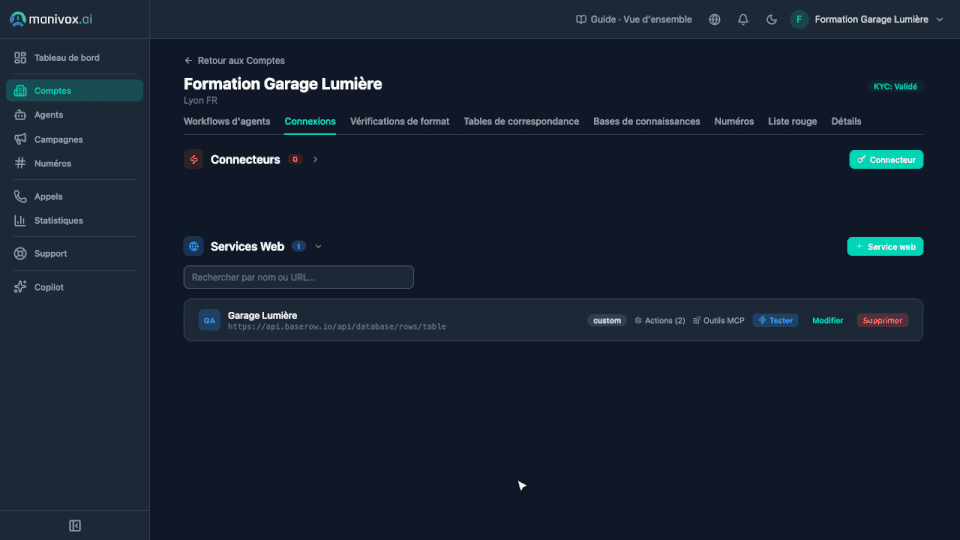Click Tester on Garage Lumière service

click(775, 320)
